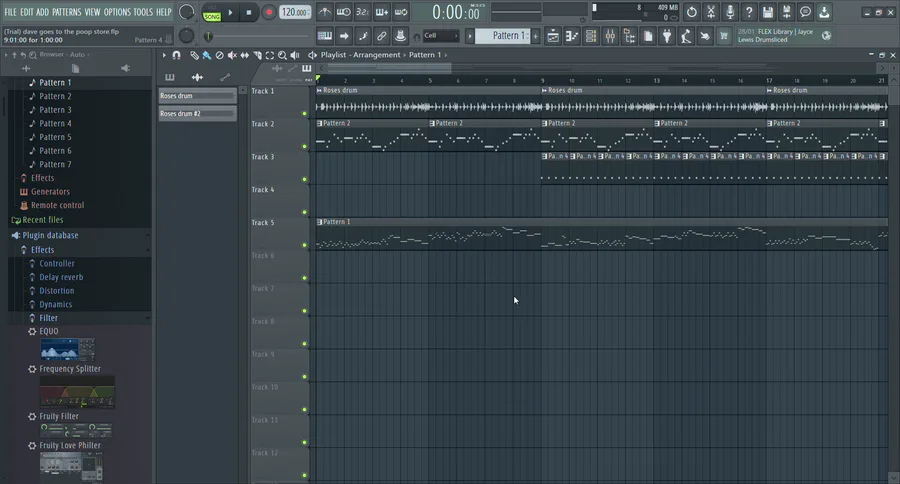Stop playback with the stop button
This screenshot has width=900, height=484.
[x=249, y=12]
